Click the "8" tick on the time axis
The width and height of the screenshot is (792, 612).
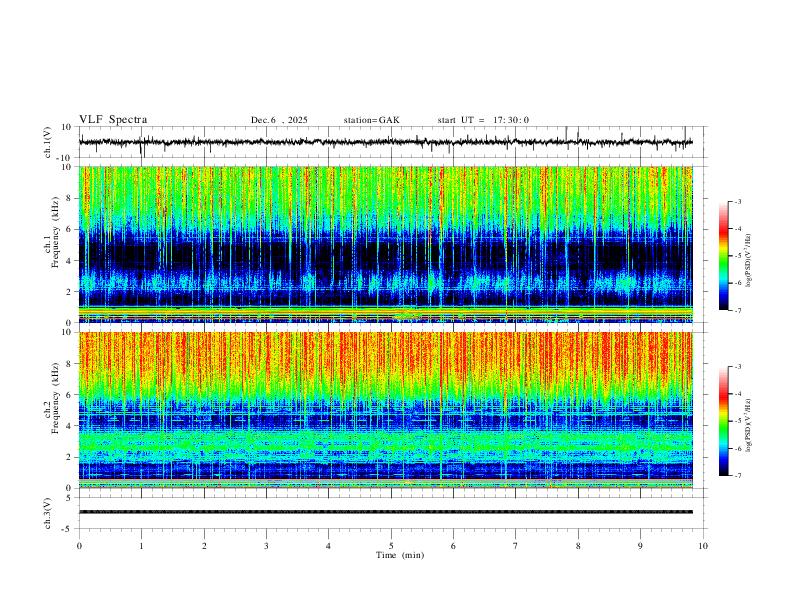coord(578,546)
